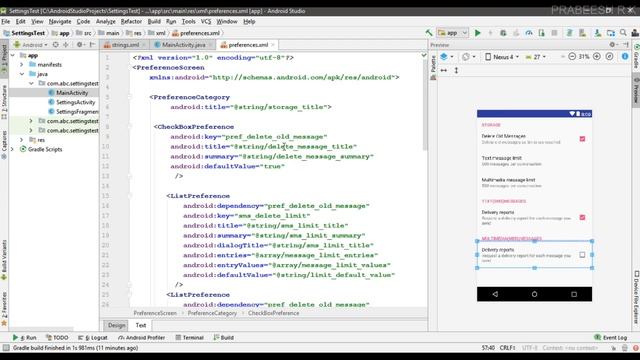Open the Android project view dropdown
This screenshot has width=640, height=360.
[31, 44]
